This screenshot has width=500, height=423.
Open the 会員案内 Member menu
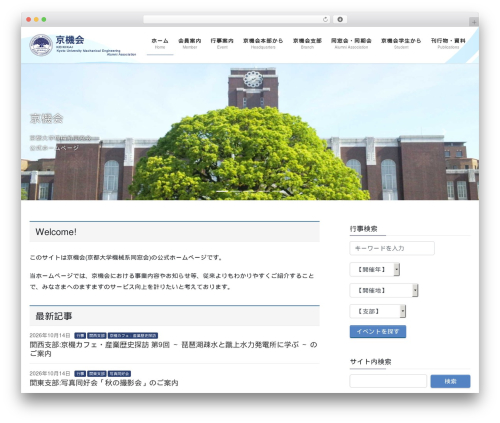click(x=190, y=43)
